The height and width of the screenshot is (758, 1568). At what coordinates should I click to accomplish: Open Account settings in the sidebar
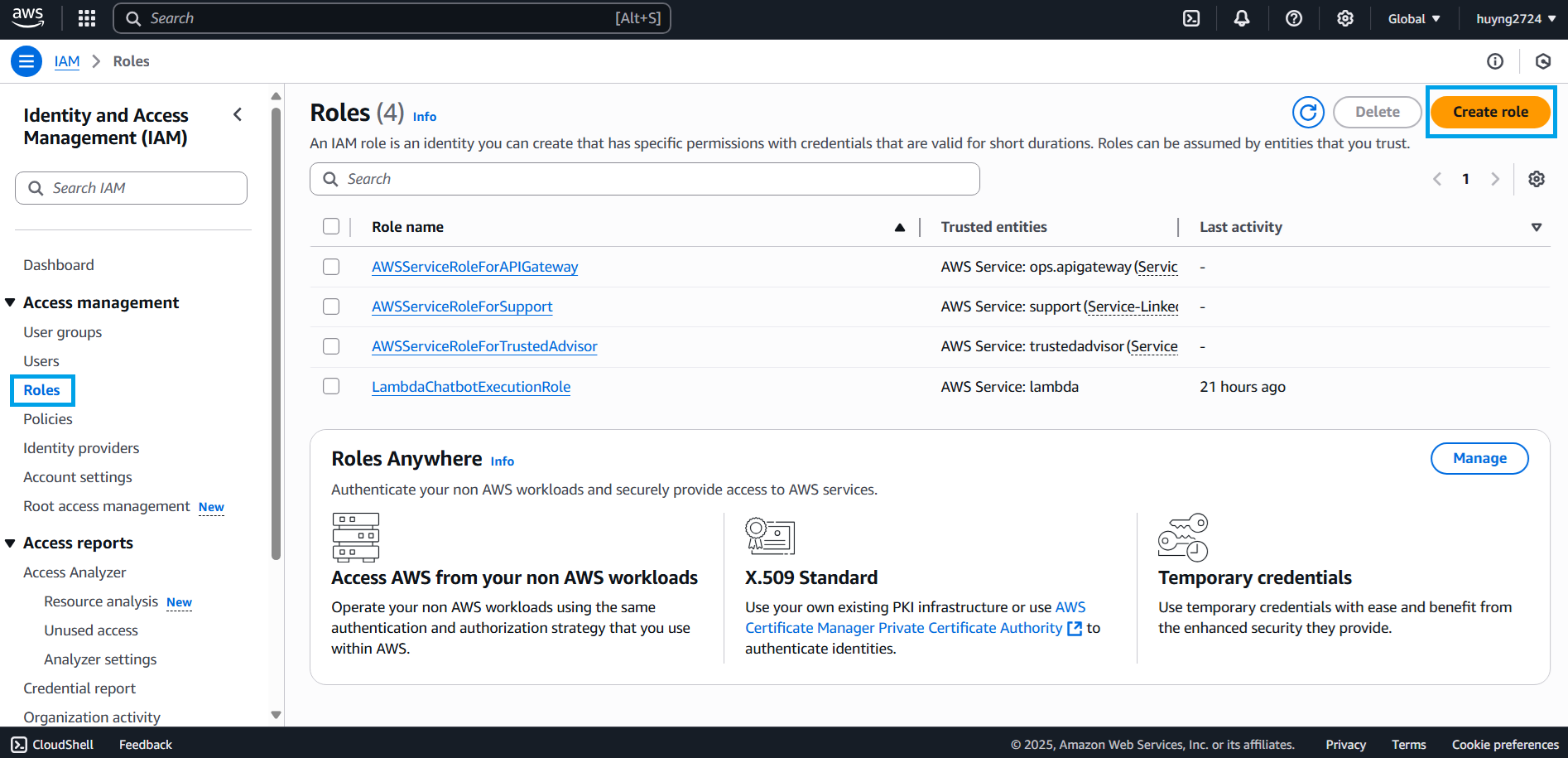(x=78, y=477)
